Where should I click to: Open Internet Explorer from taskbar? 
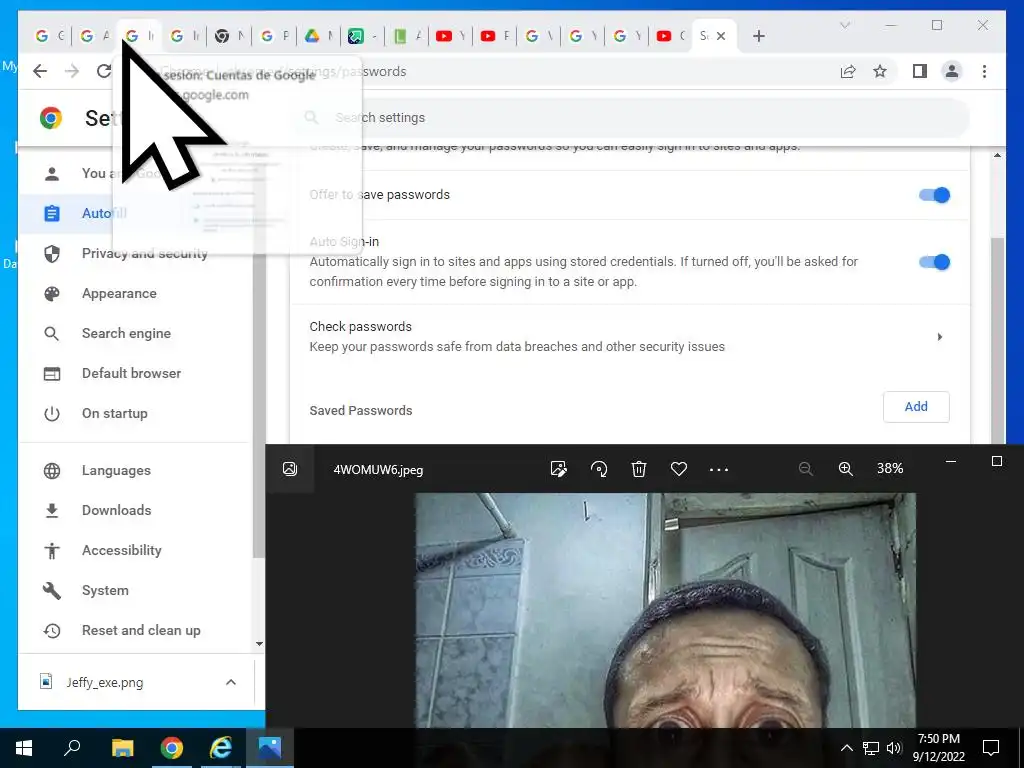(x=221, y=748)
